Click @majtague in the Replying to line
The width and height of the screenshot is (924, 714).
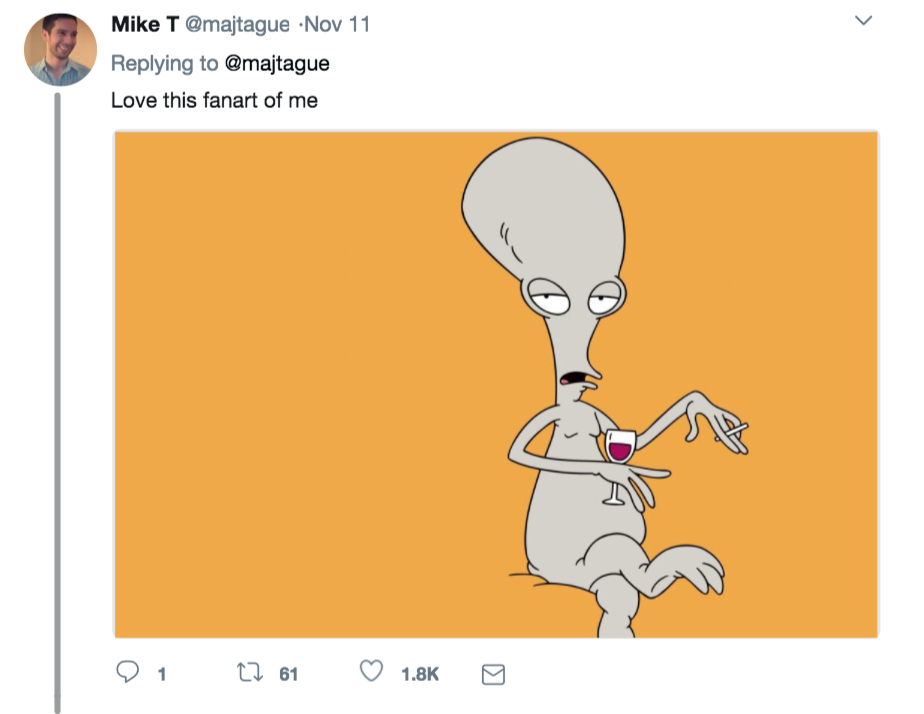(x=276, y=63)
